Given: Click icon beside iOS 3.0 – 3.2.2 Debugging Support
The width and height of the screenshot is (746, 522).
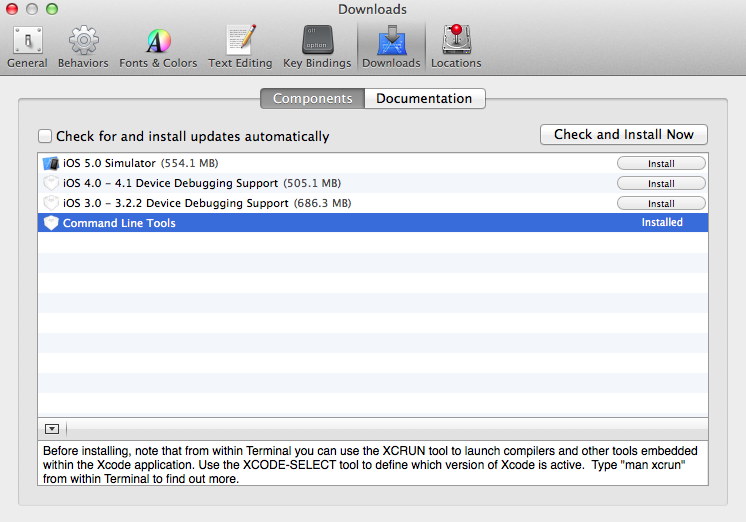Looking at the screenshot, I should pos(50,203).
